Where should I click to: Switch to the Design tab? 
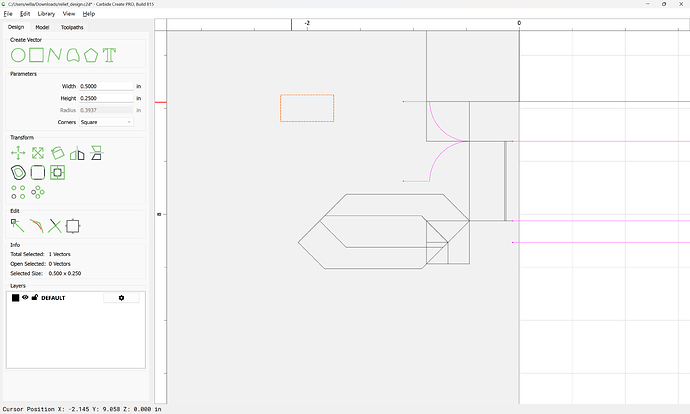pyautogui.click(x=16, y=27)
